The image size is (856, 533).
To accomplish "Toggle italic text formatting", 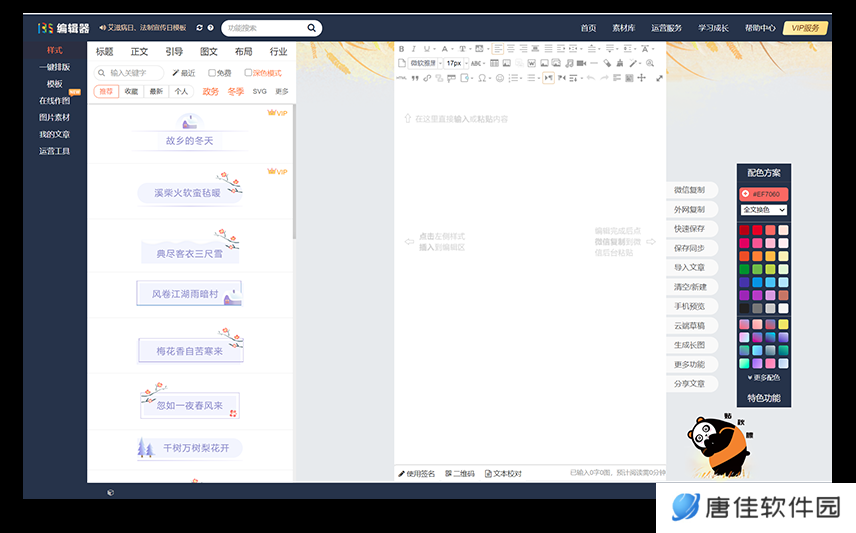I will (414, 49).
